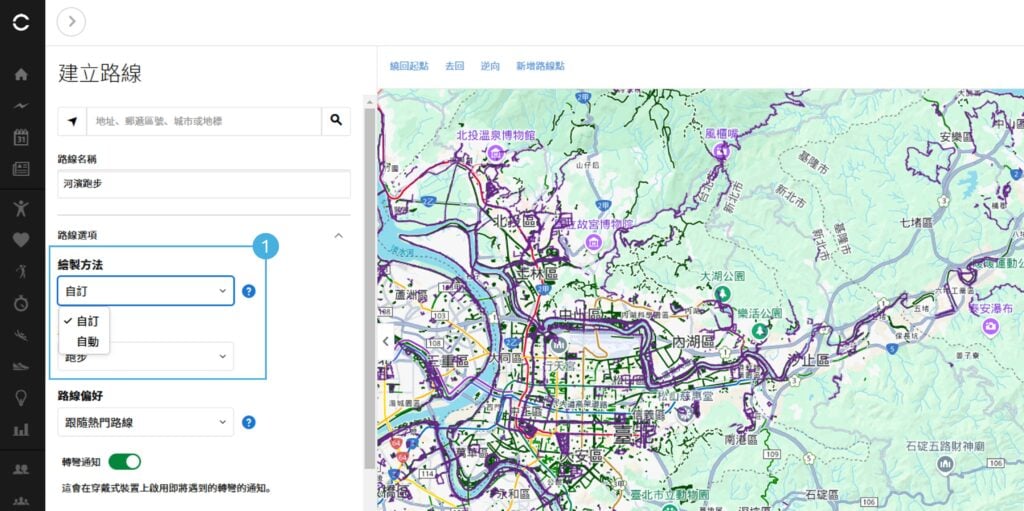Open the Reports bar chart icon

tap(21, 430)
